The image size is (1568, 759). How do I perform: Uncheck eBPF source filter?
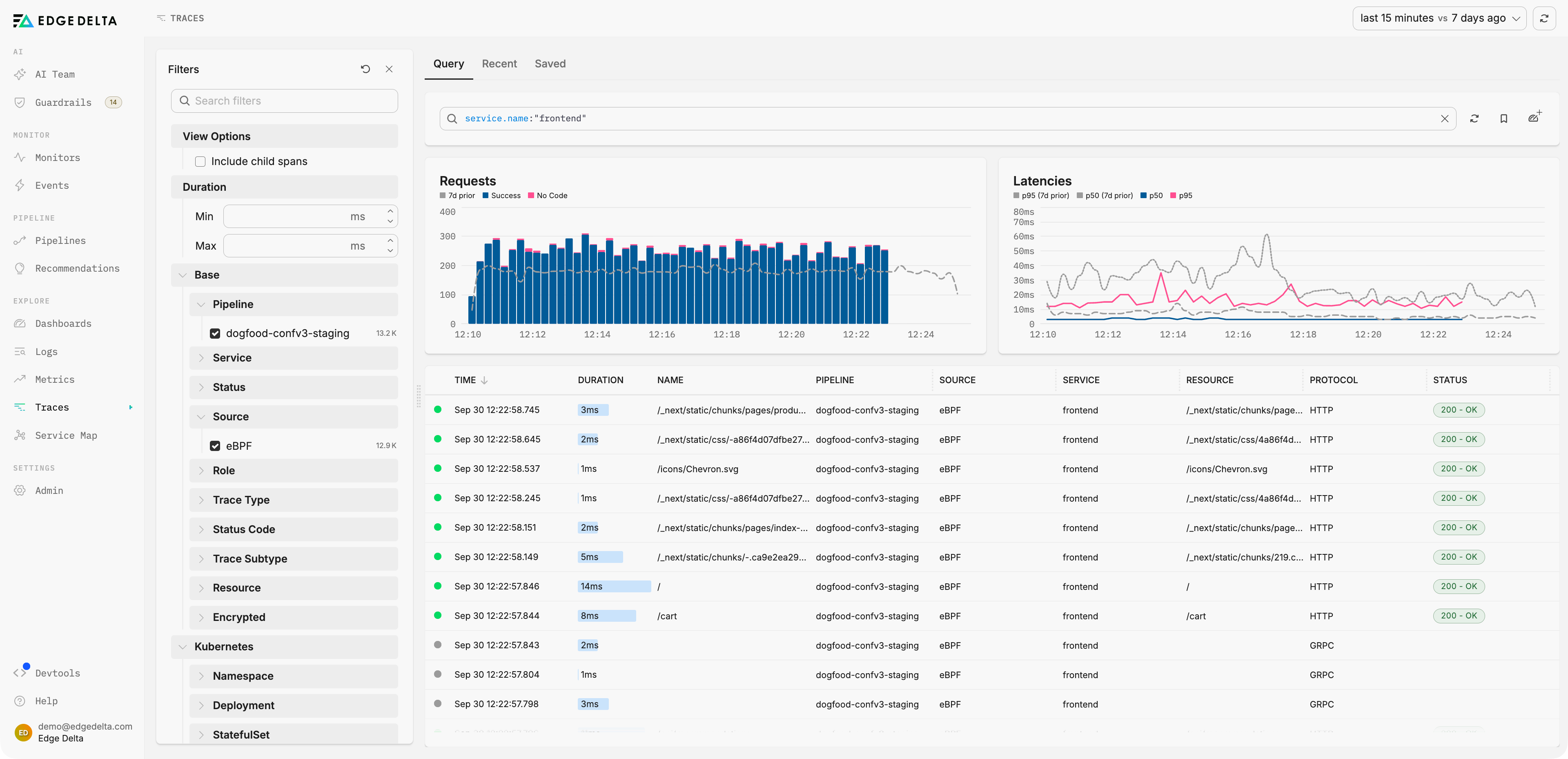point(215,446)
